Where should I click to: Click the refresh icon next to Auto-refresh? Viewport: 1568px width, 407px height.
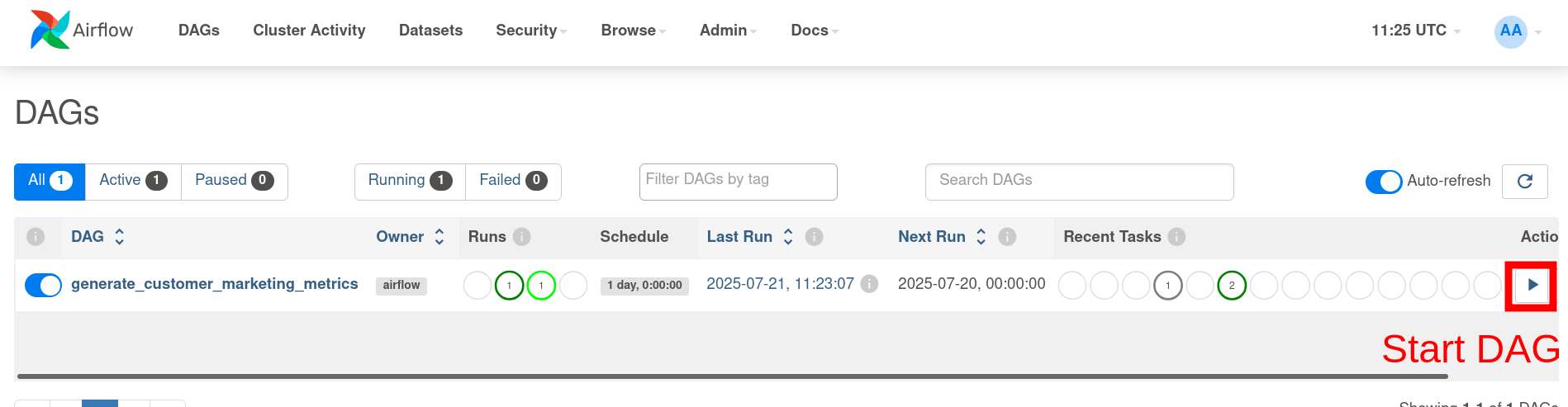click(1525, 182)
